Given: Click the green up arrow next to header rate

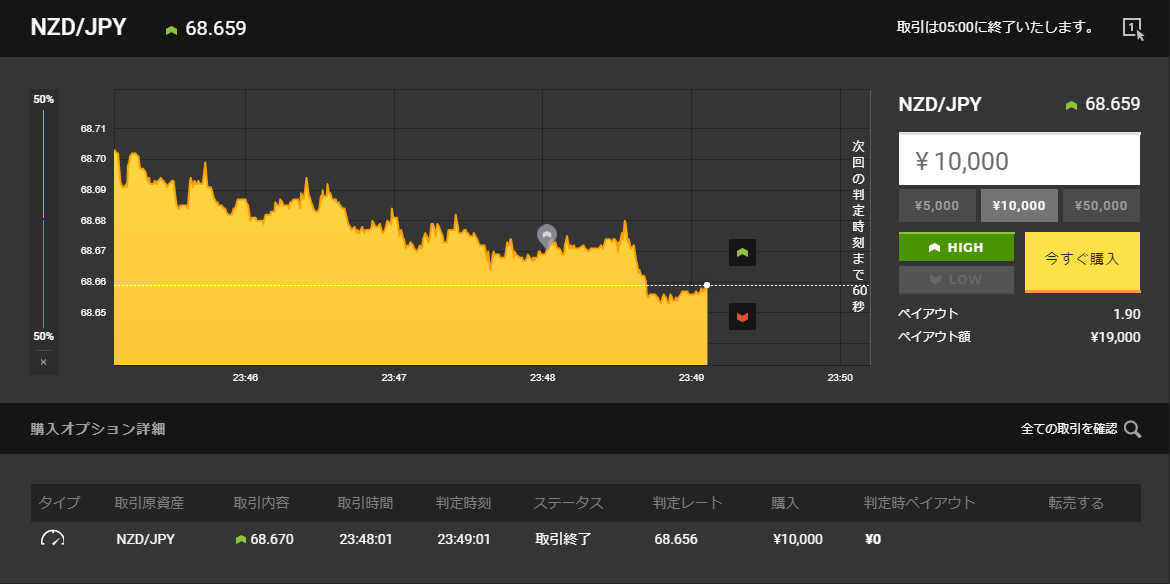Looking at the screenshot, I should coord(172,30).
